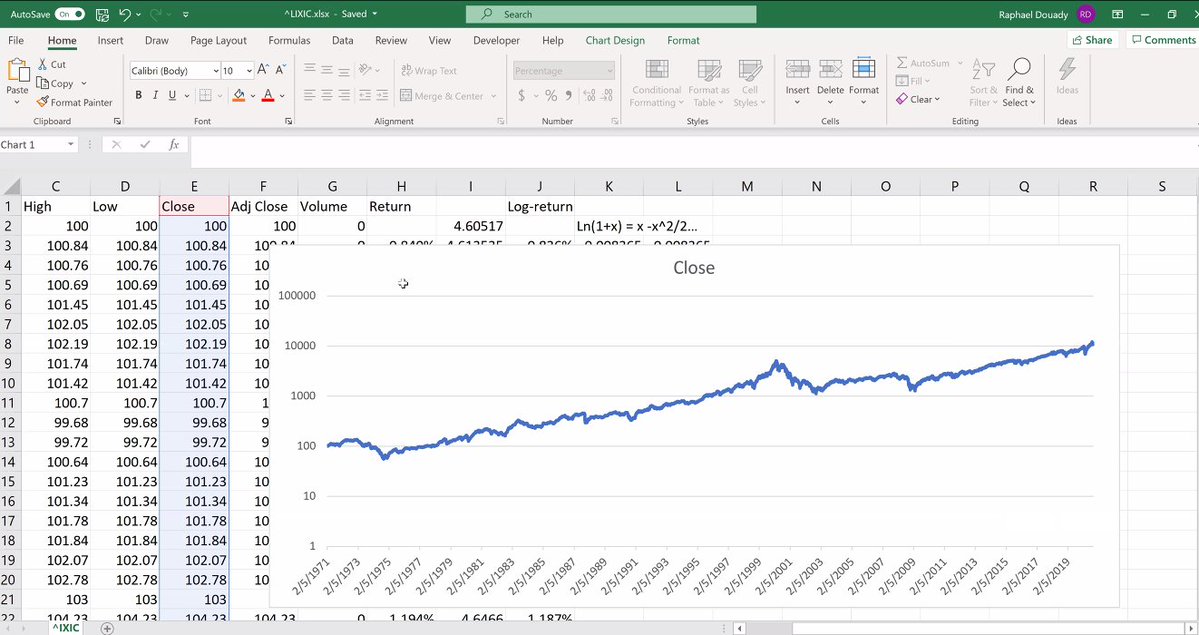Click the Clear eraser icon

[x=902, y=99]
